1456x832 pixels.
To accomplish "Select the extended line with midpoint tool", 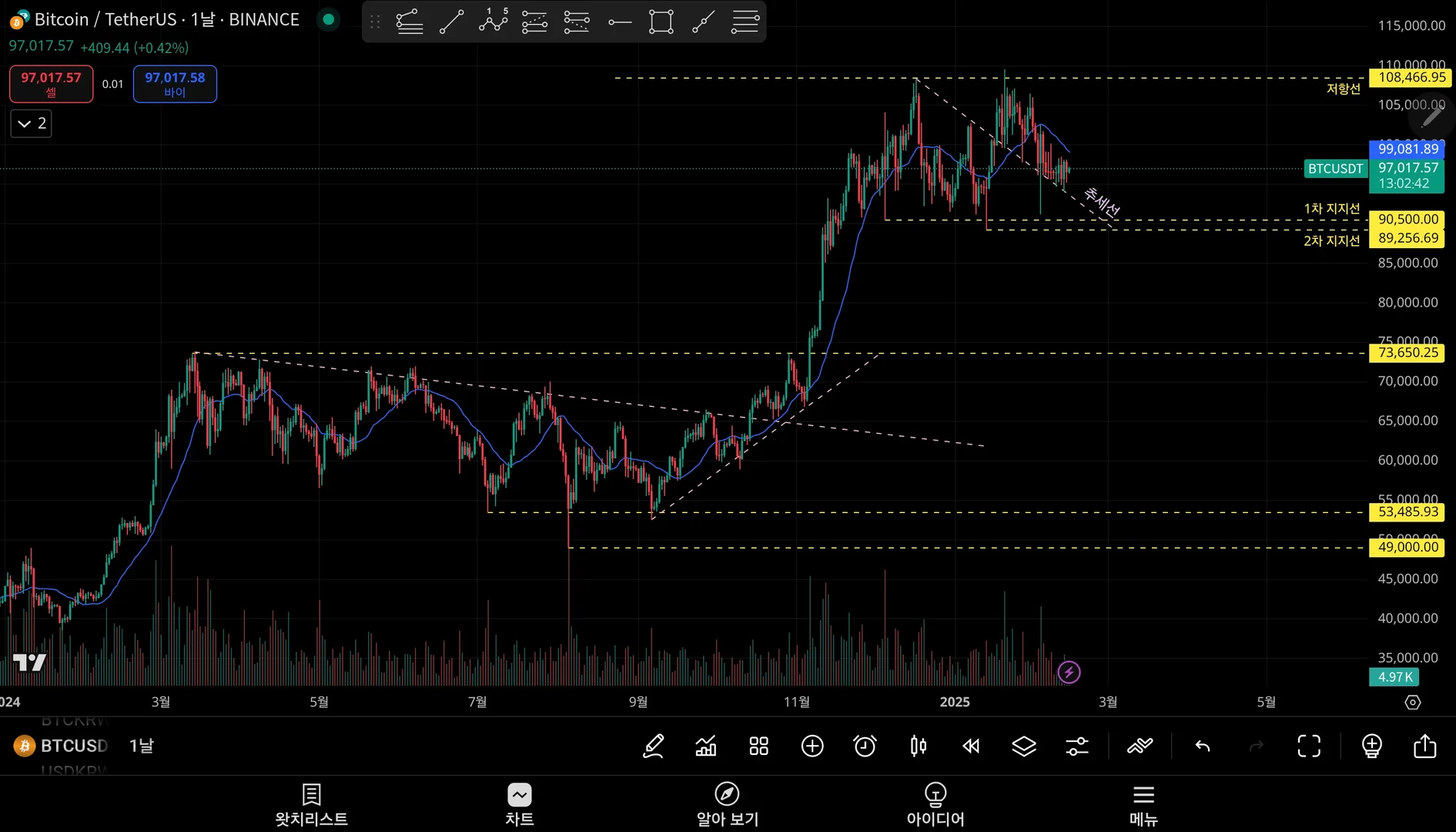I will (x=703, y=22).
